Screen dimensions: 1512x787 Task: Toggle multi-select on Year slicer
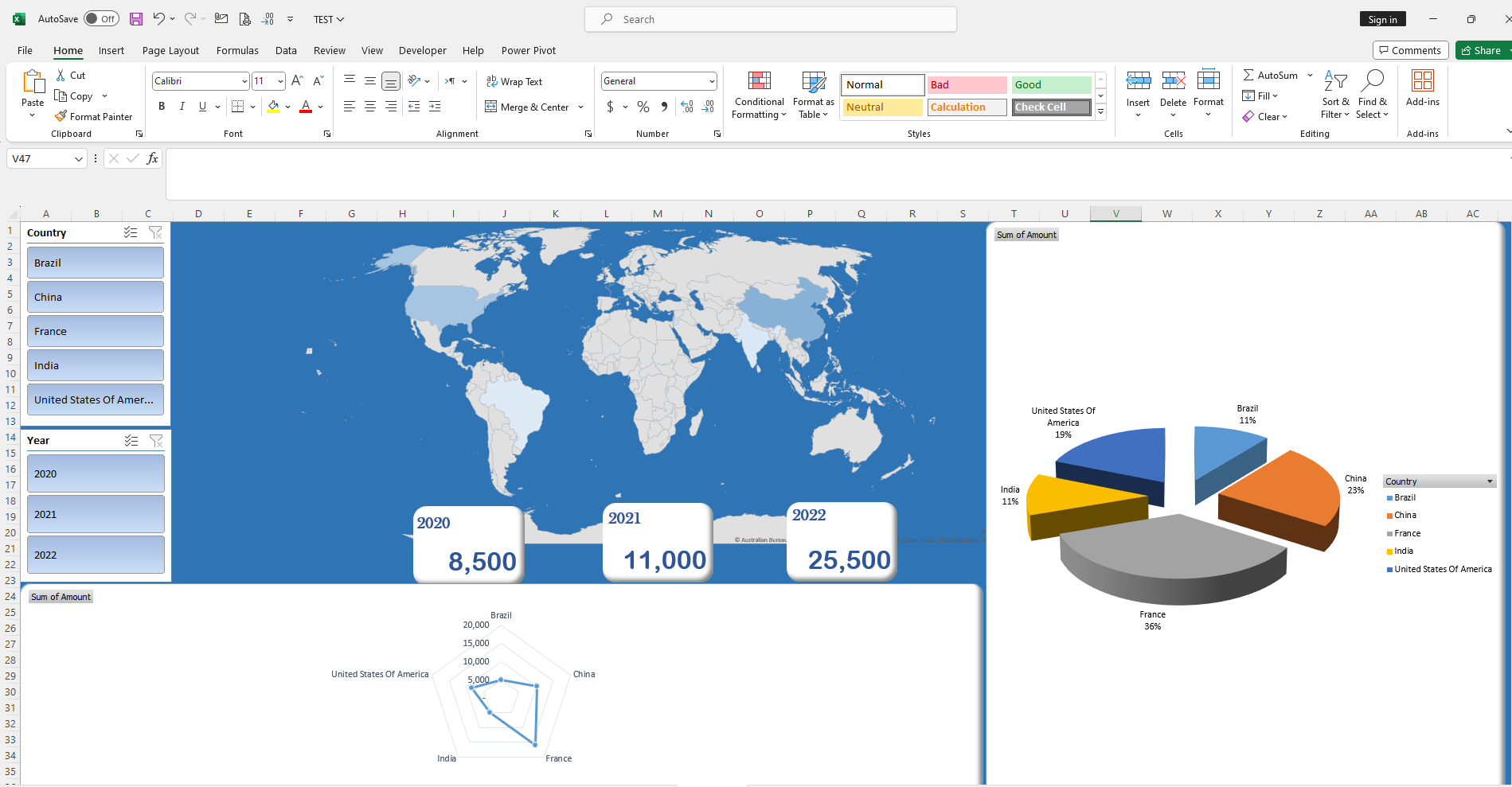click(131, 440)
